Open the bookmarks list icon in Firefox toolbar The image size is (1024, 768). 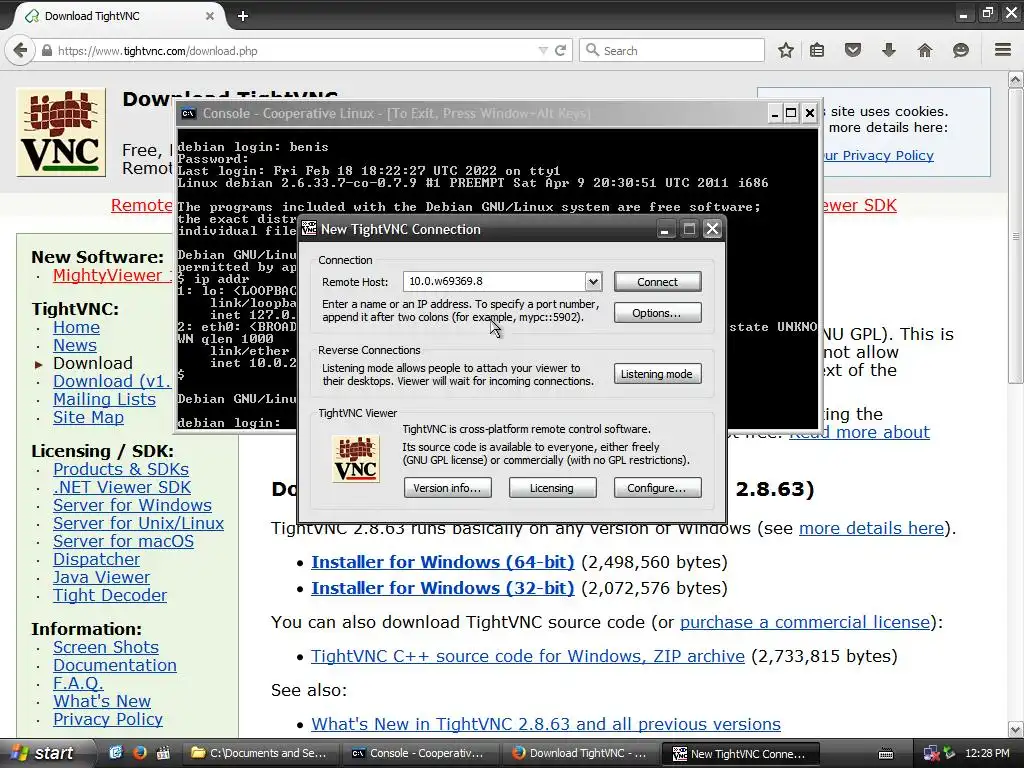[817, 50]
